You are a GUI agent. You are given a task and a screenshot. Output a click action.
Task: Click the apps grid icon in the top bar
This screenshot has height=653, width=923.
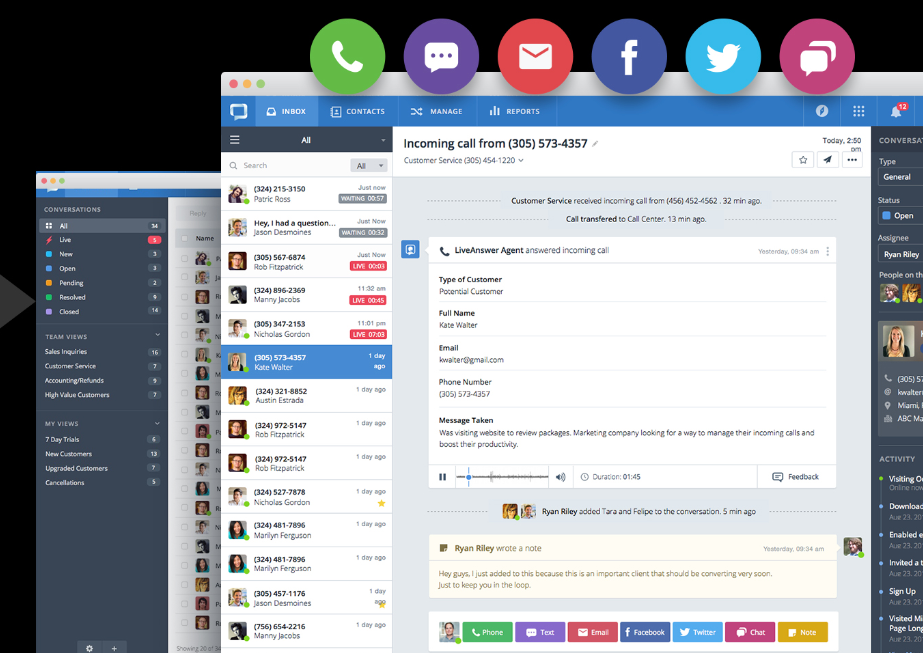(858, 111)
